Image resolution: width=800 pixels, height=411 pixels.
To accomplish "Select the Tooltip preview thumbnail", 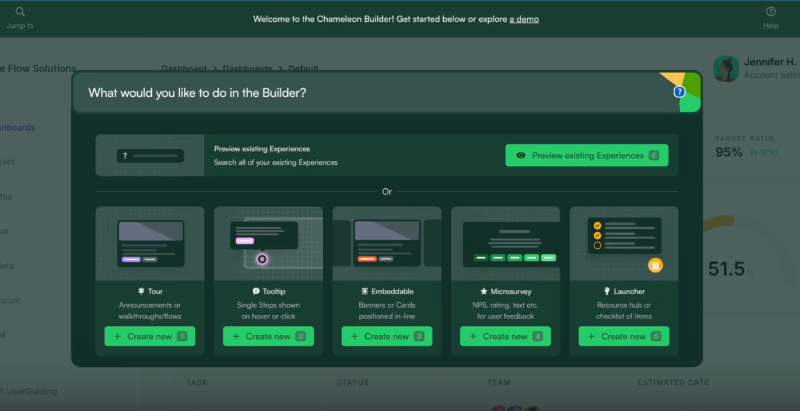I will pos(268,244).
